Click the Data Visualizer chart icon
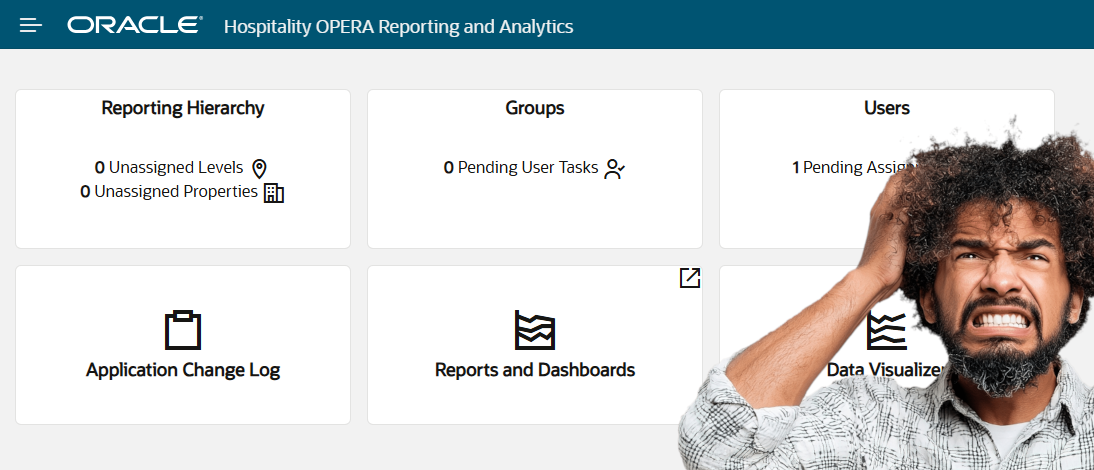Viewport: 1094px width, 470px height. [x=887, y=330]
